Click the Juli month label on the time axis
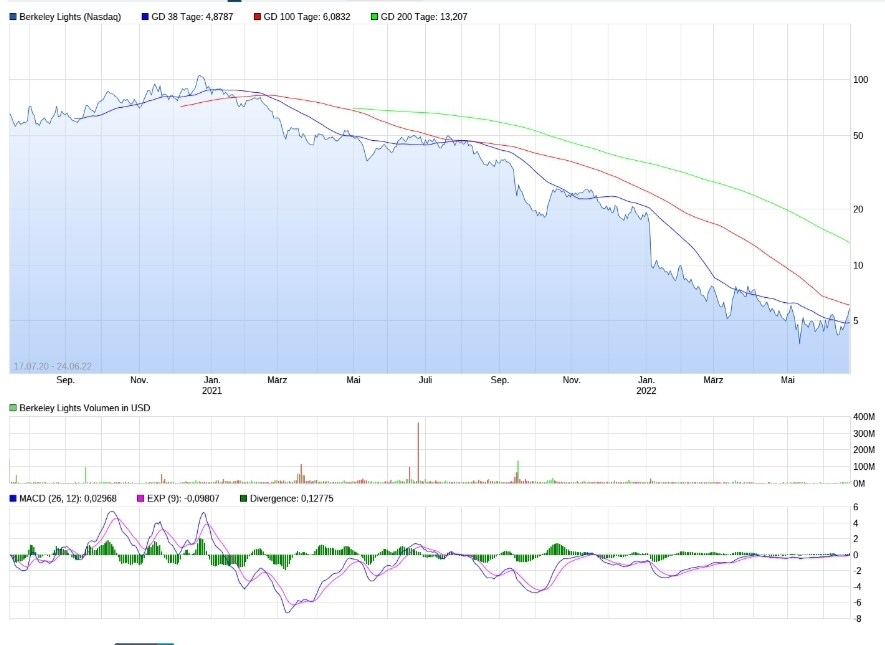885x645 pixels. coord(425,380)
